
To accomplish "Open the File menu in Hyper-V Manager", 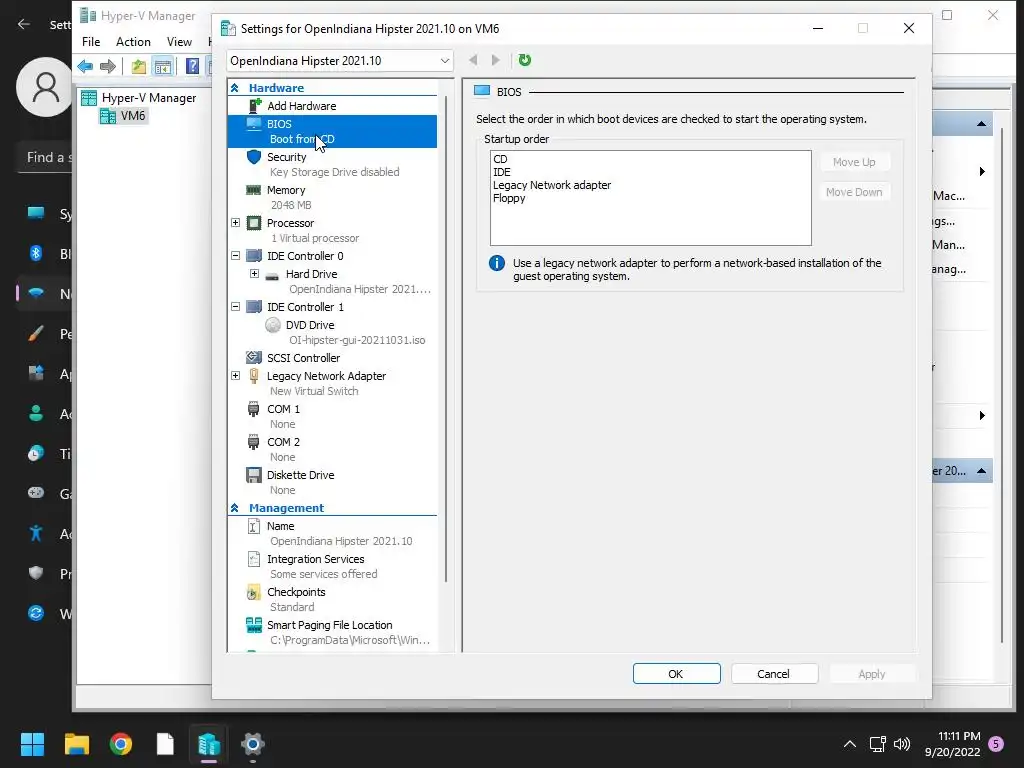I will [x=91, y=42].
